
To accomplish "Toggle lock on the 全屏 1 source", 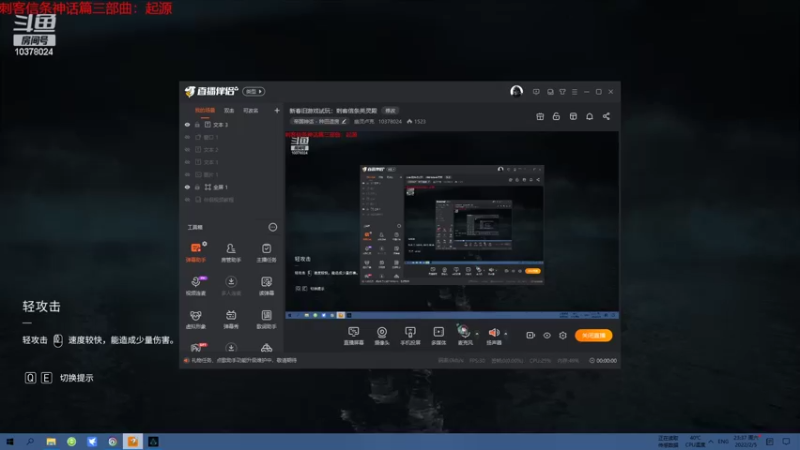I will (197, 187).
